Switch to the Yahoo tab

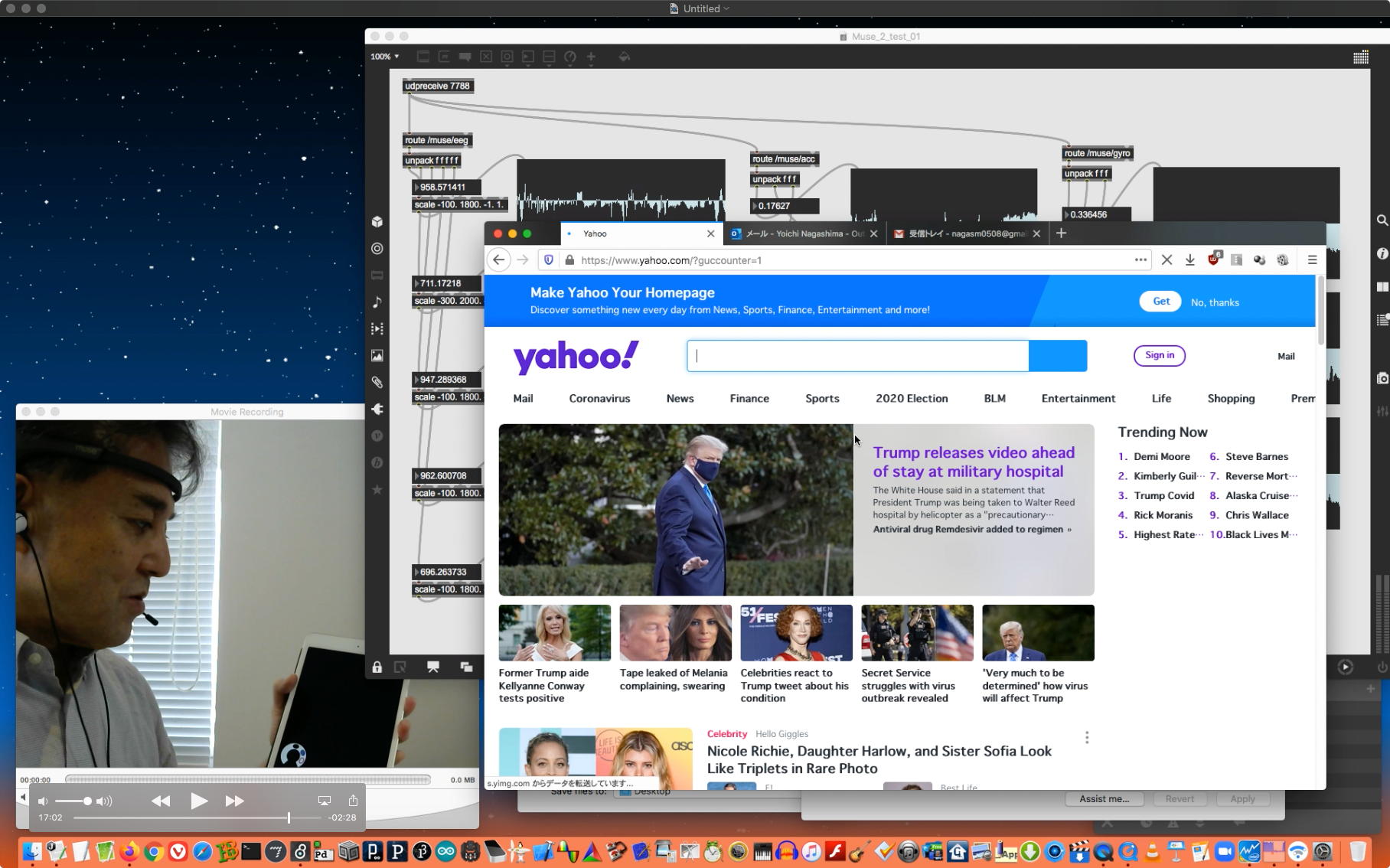tap(641, 233)
